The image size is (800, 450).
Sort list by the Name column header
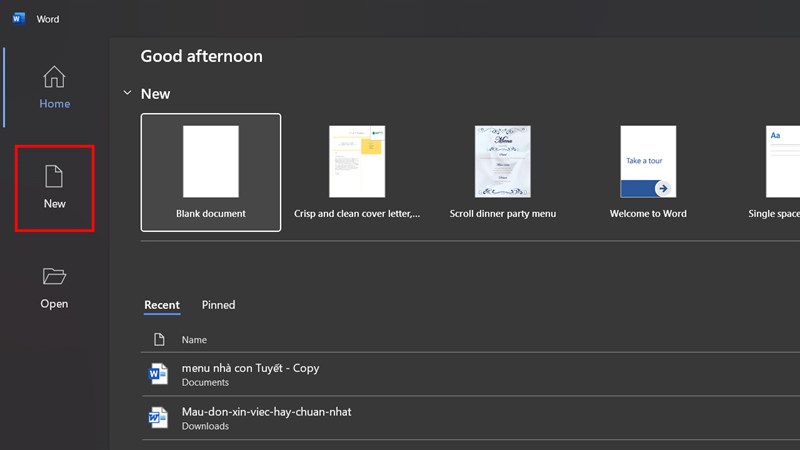click(x=194, y=340)
